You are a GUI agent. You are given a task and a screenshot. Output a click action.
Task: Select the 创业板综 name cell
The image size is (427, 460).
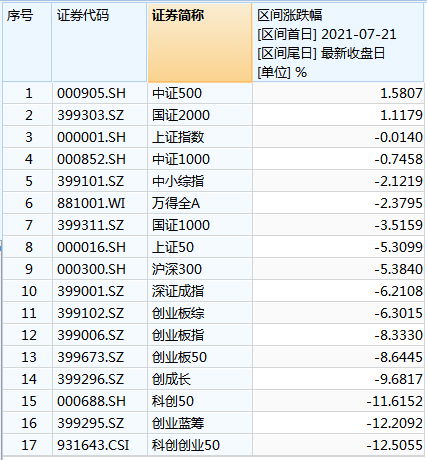tap(200, 313)
